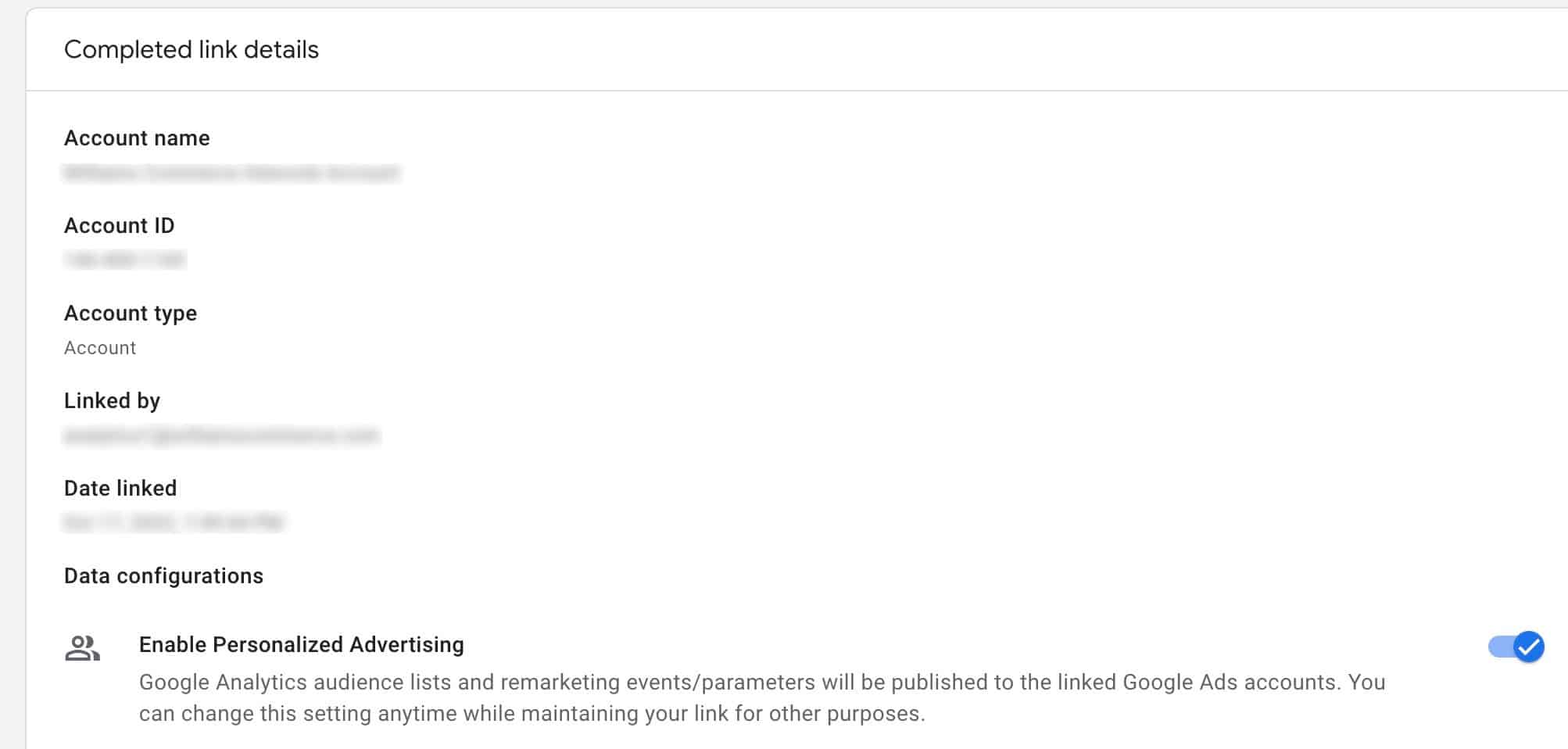This screenshot has height=749, width=1568.
Task: Click the Account value under Account type
Action: click(100, 348)
